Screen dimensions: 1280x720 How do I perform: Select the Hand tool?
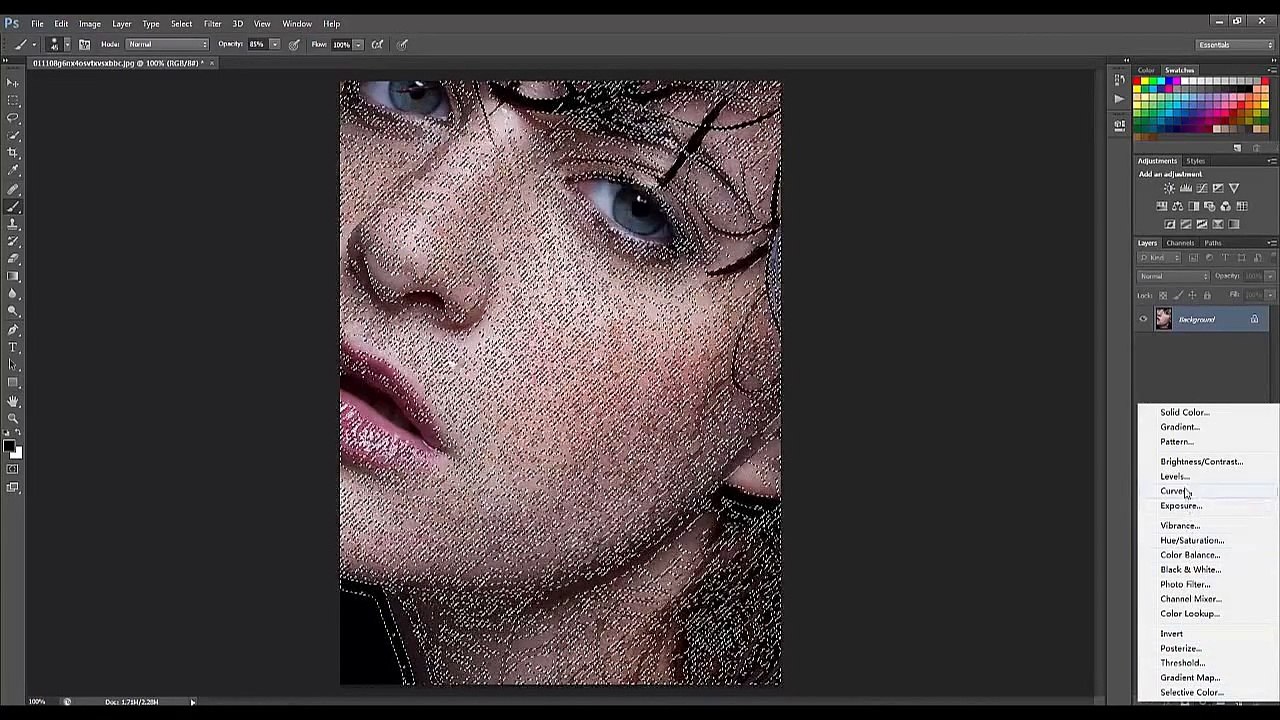pos(13,401)
